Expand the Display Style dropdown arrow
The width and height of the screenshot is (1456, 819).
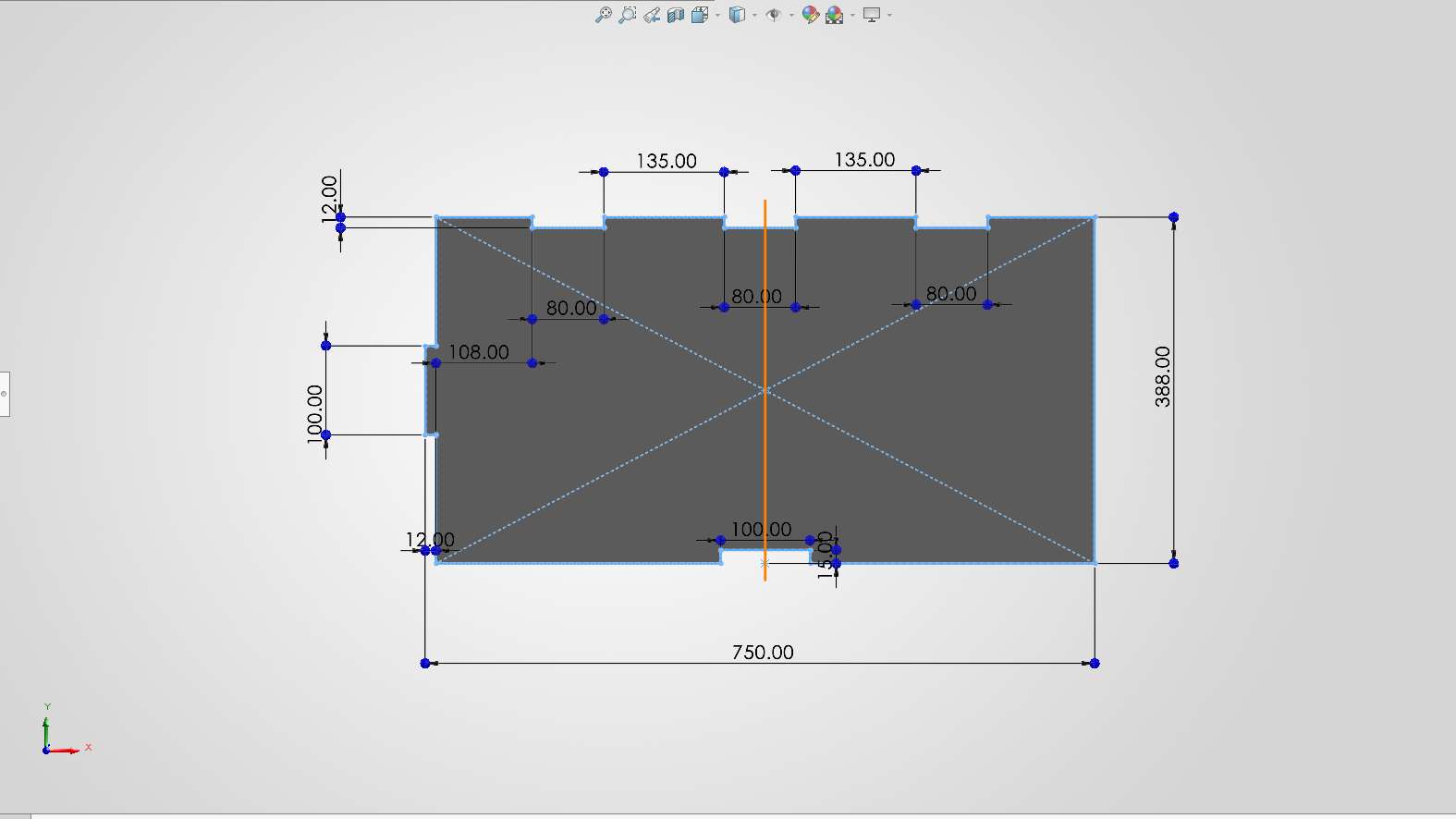754,15
